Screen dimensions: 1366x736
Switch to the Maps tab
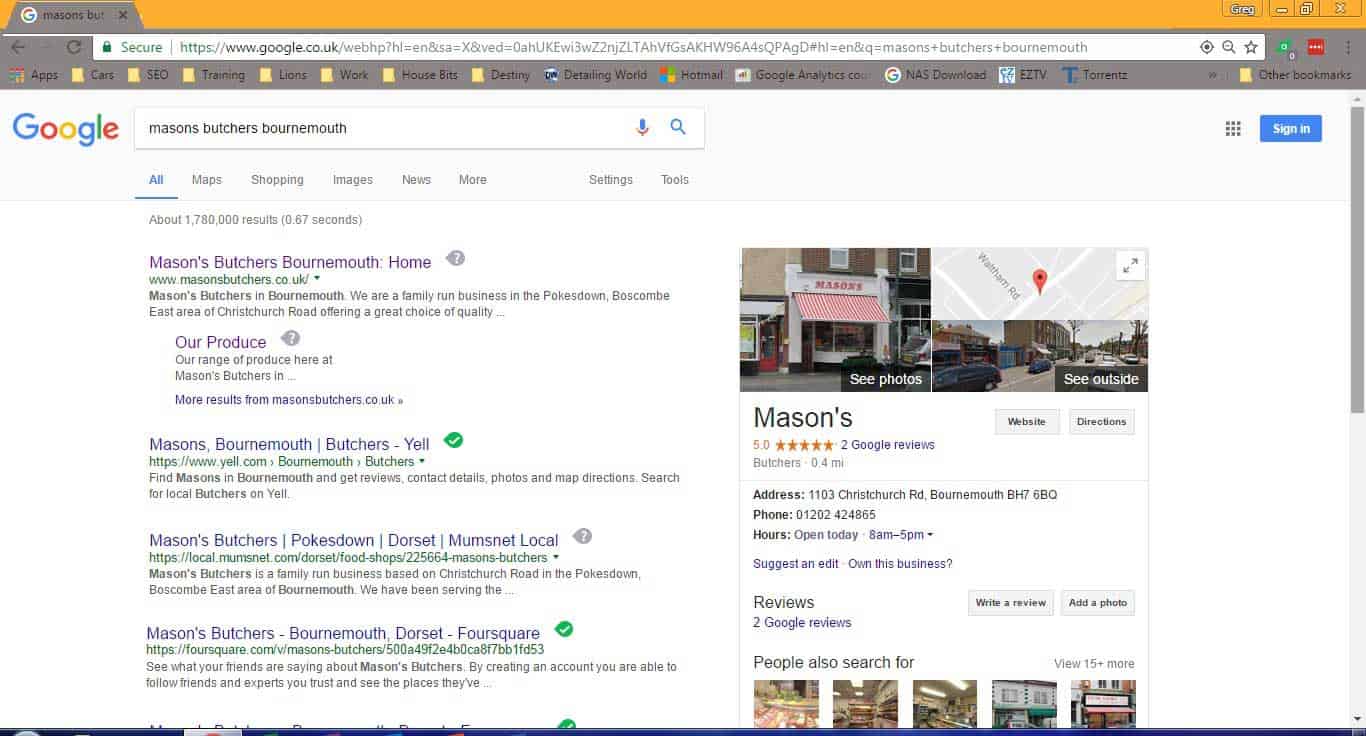tap(206, 180)
